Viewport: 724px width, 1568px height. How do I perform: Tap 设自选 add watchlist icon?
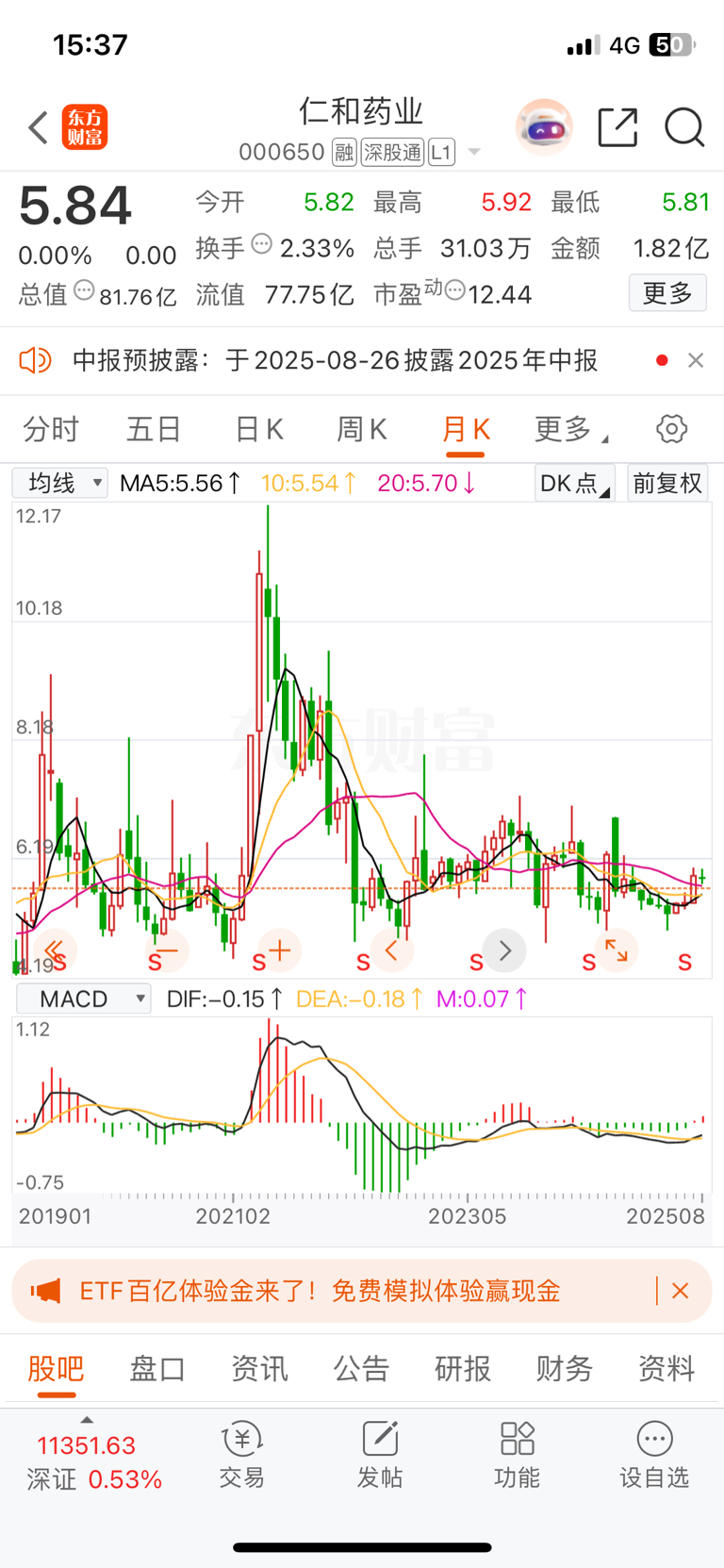tap(654, 1456)
